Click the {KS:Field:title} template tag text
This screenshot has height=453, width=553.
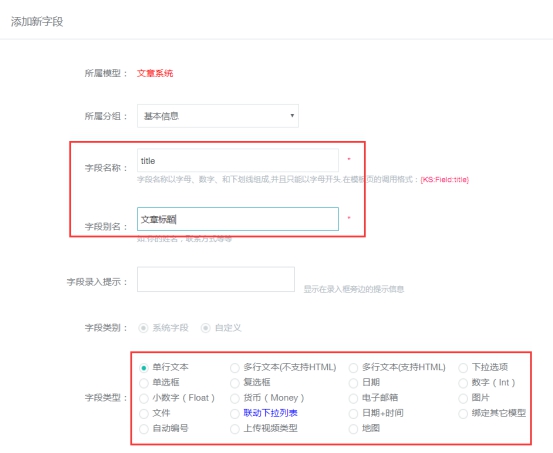(445, 180)
